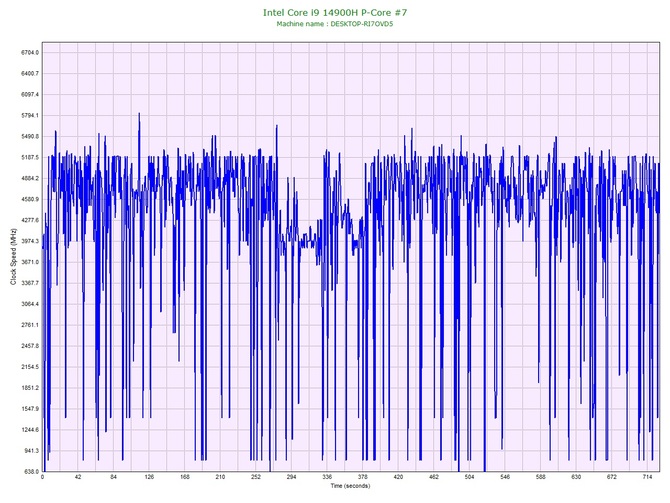Click the 84 seconds x-axis tick label
The width and height of the screenshot is (670, 503).
pyautogui.click(x=113, y=477)
